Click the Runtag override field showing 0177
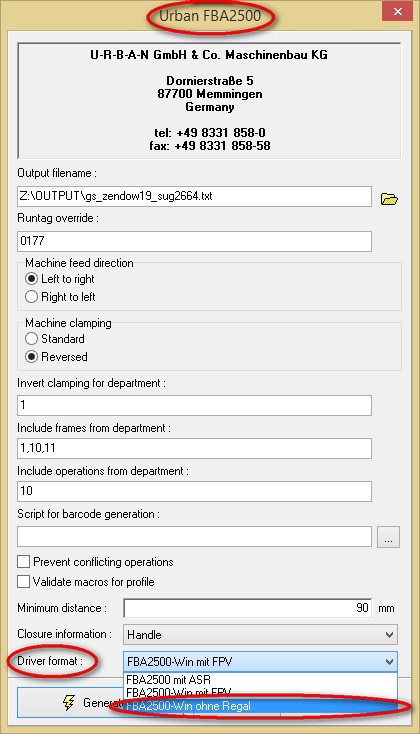 pyautogui.click(x=194, y=241)
